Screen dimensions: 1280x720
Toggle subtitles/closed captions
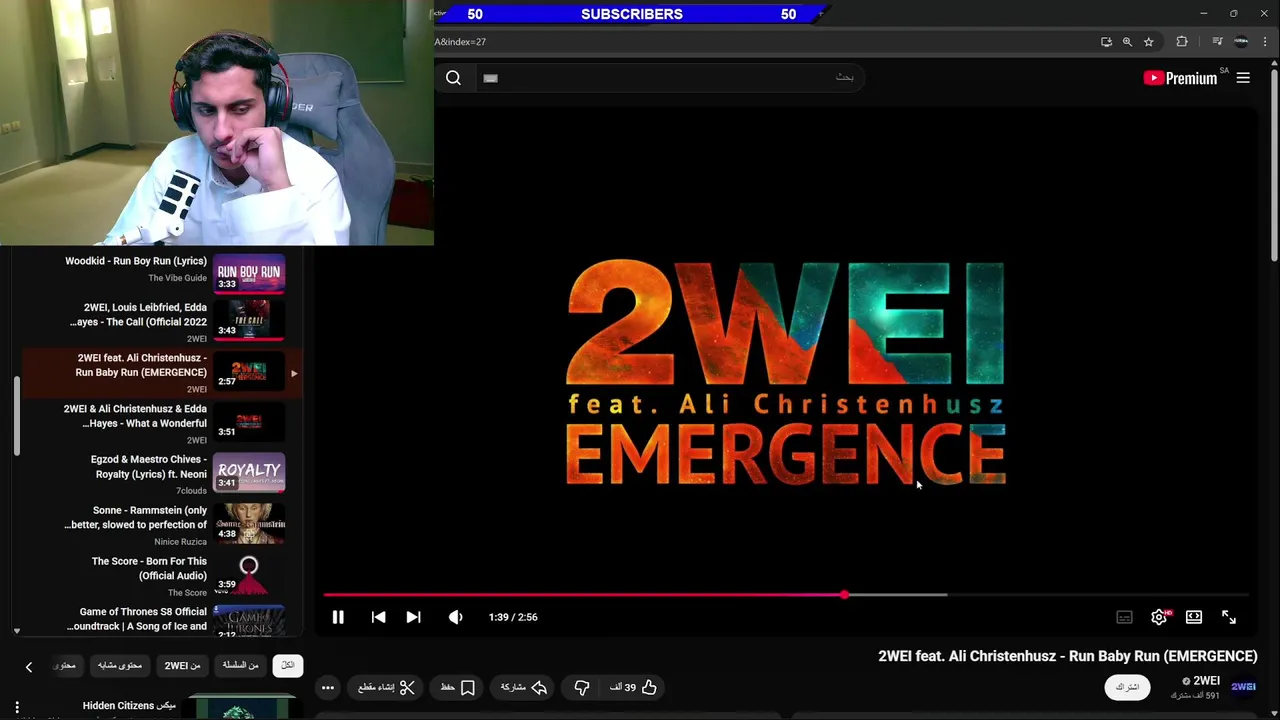pyautogui.click(x=1124, y=617)
